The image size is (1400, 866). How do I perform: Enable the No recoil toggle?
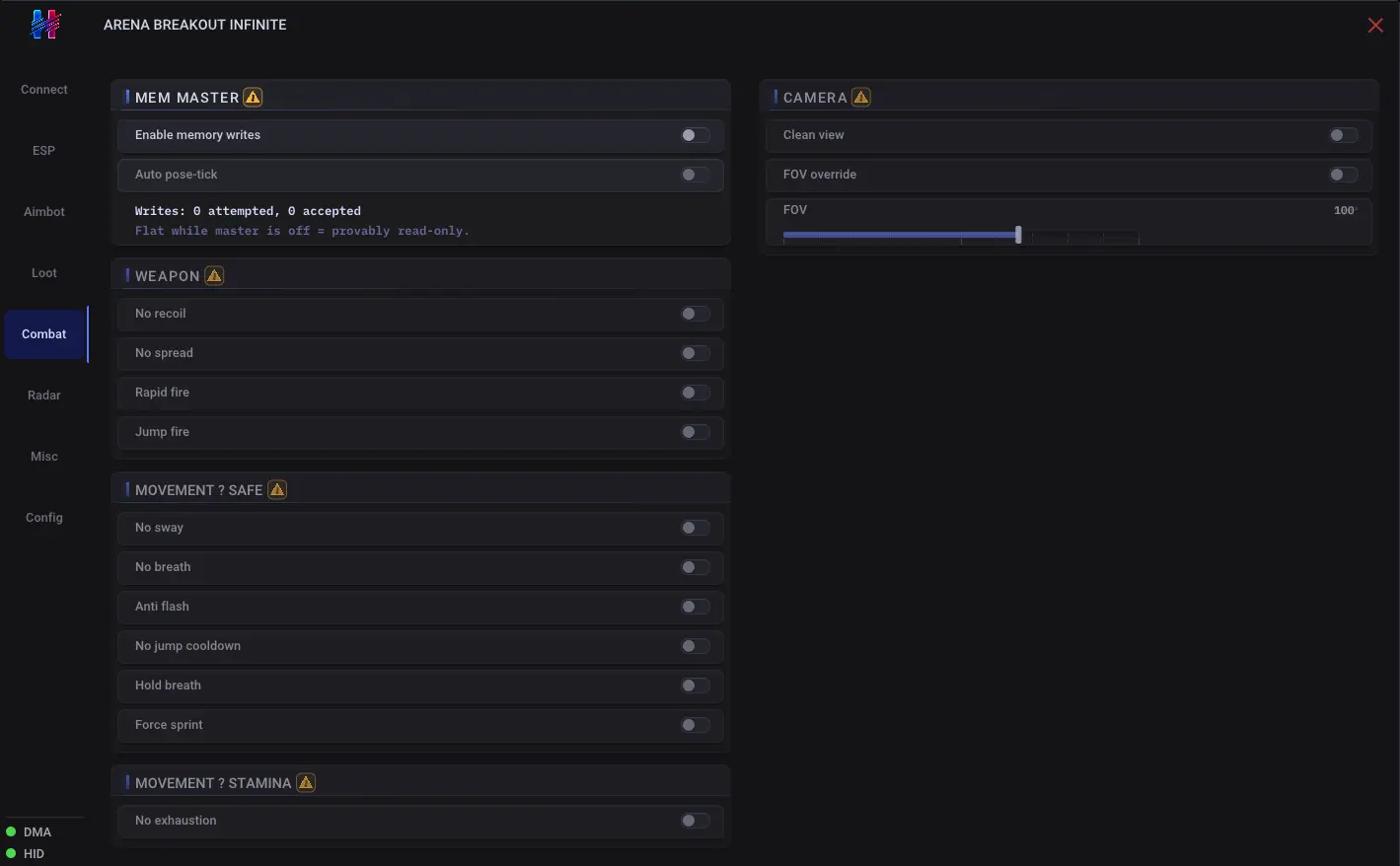[696, 314]
